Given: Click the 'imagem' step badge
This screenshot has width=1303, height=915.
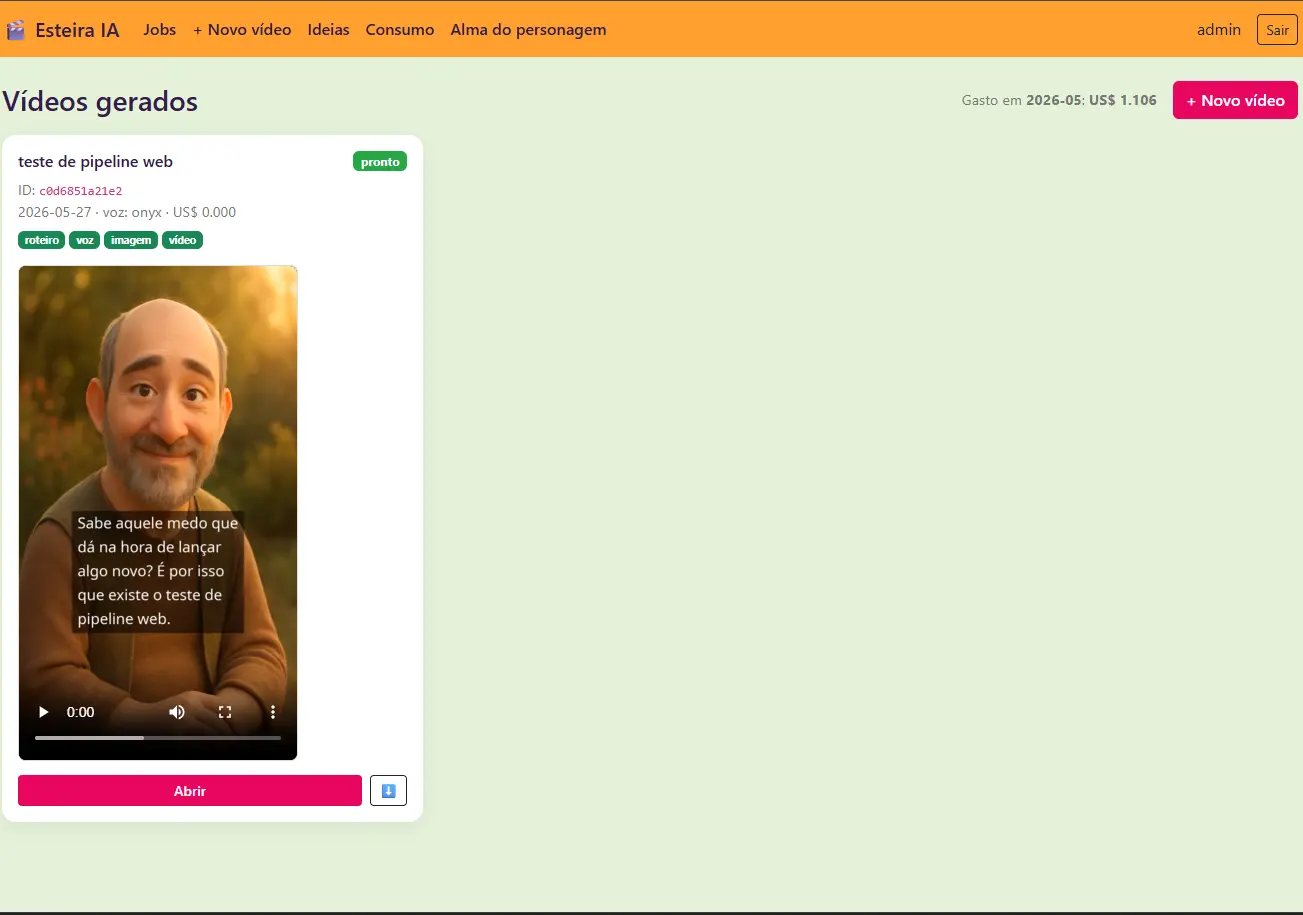Looking at the screenshot, I should [x=131, y=240].
